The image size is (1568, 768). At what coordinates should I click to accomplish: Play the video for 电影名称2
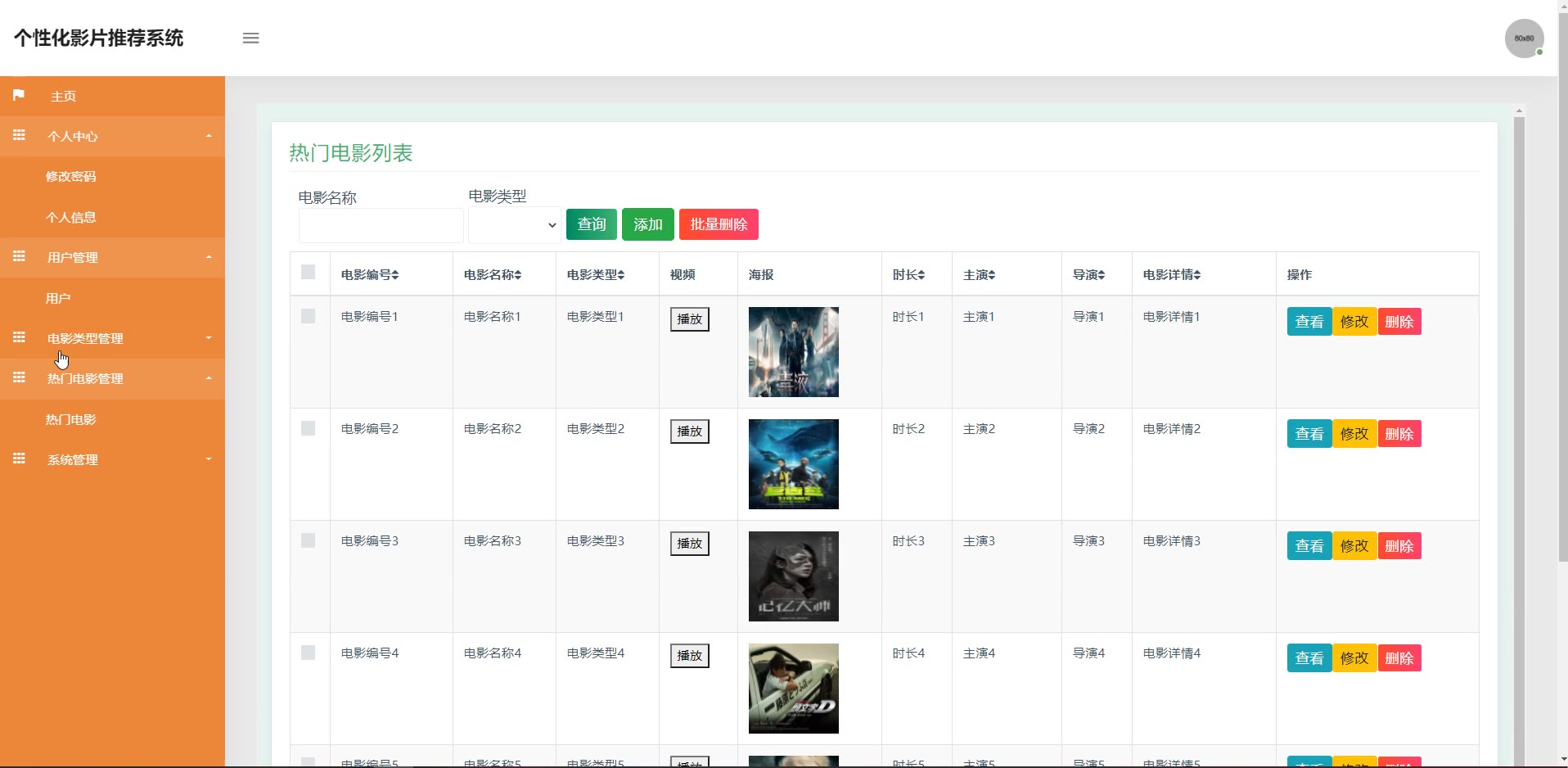click(x=690, y=431)
